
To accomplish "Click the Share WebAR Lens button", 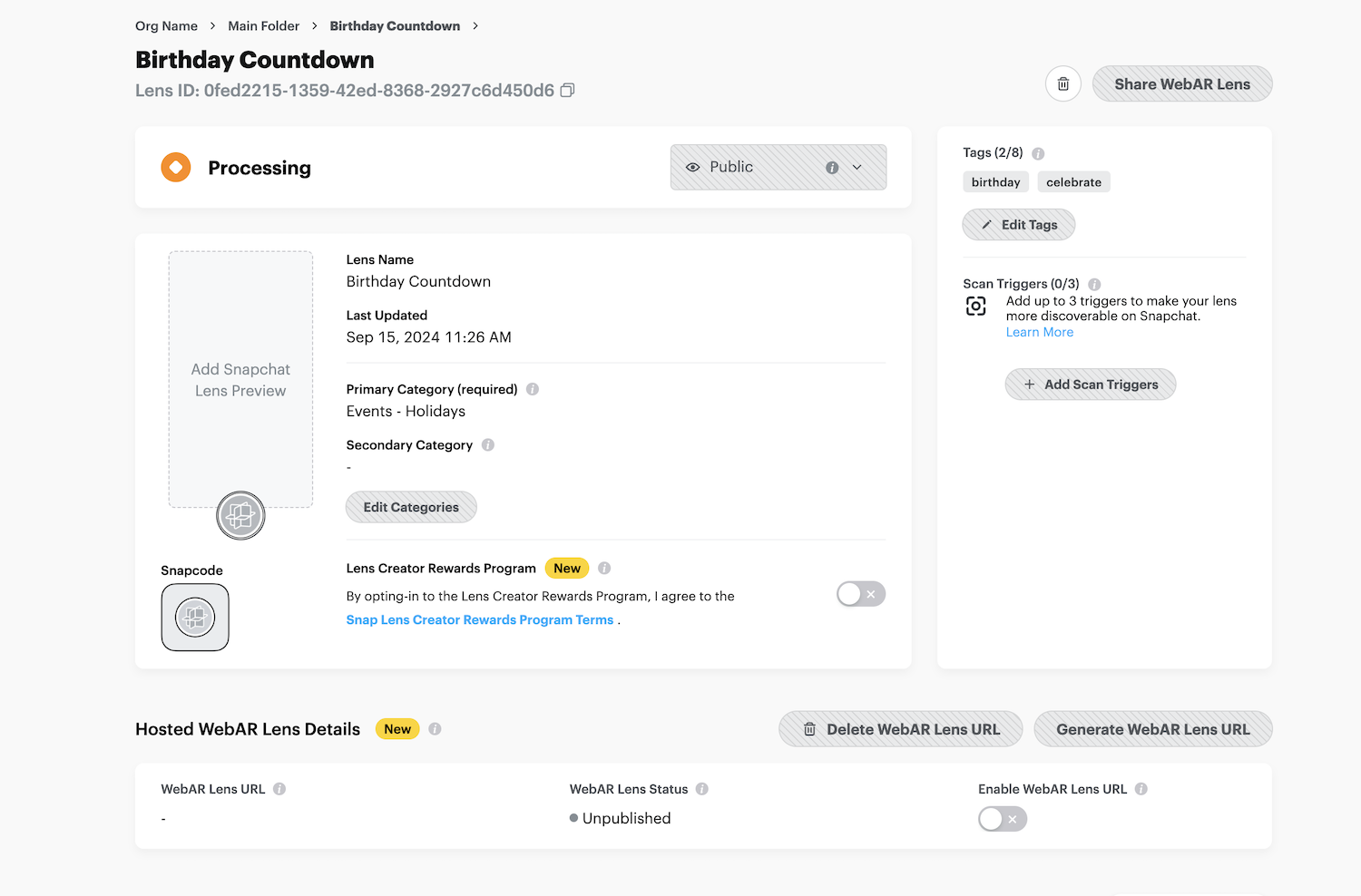I will (1181, 84).
